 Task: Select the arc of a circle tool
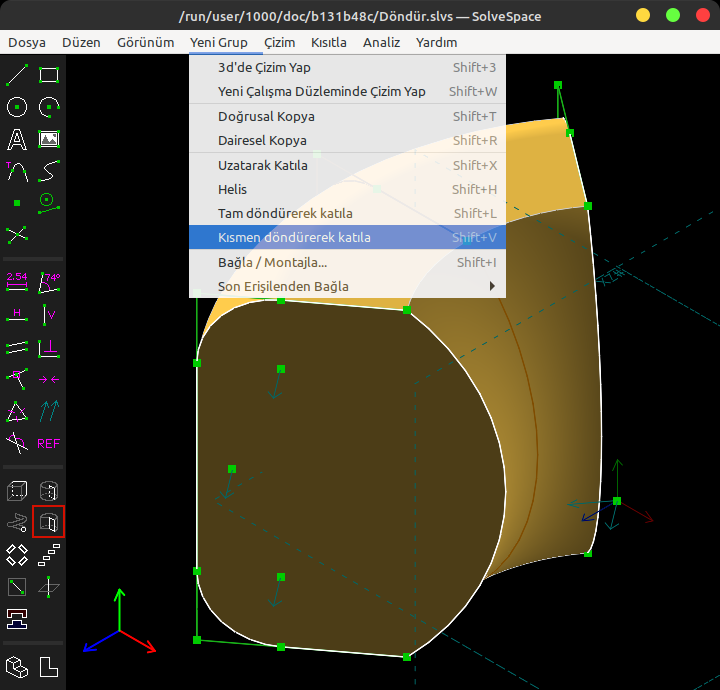pos(49,107)
